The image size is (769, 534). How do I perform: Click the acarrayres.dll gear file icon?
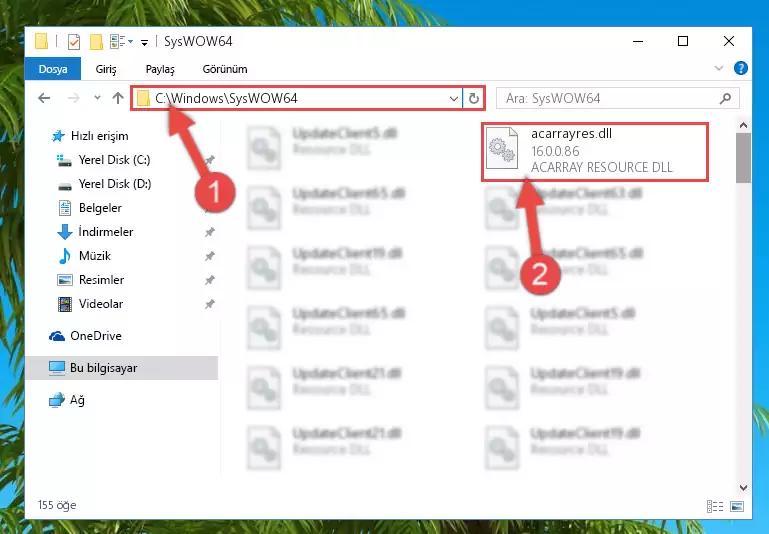[502, 148]
